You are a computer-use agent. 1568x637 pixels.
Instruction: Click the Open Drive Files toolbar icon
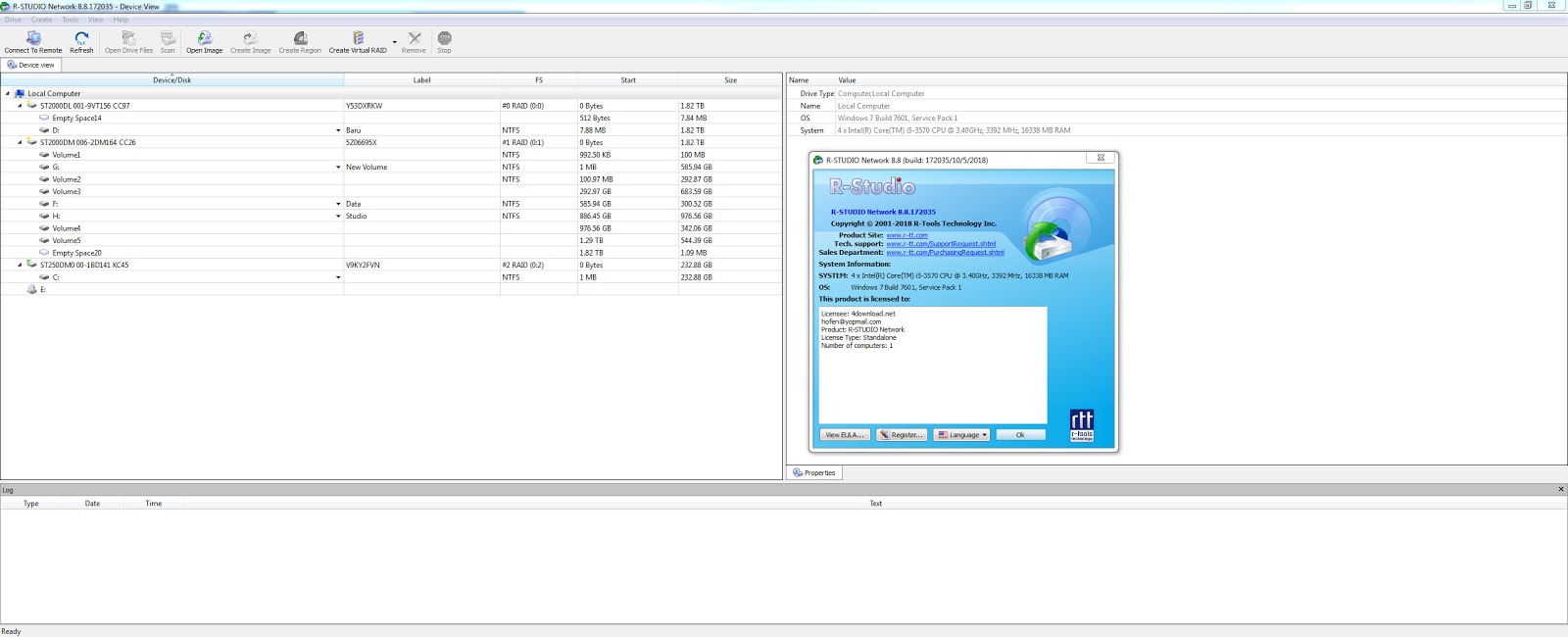tap(128, 38)
